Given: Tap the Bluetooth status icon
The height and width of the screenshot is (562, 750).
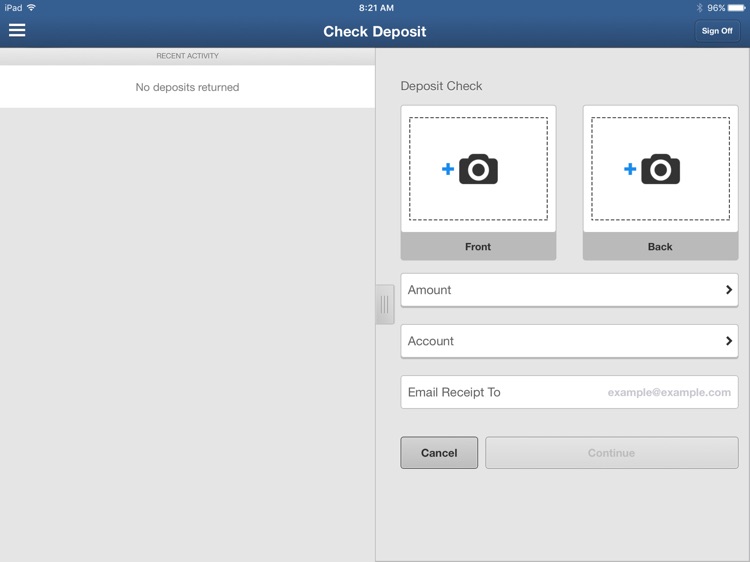Looking at the screenshot, I should 699,8.
